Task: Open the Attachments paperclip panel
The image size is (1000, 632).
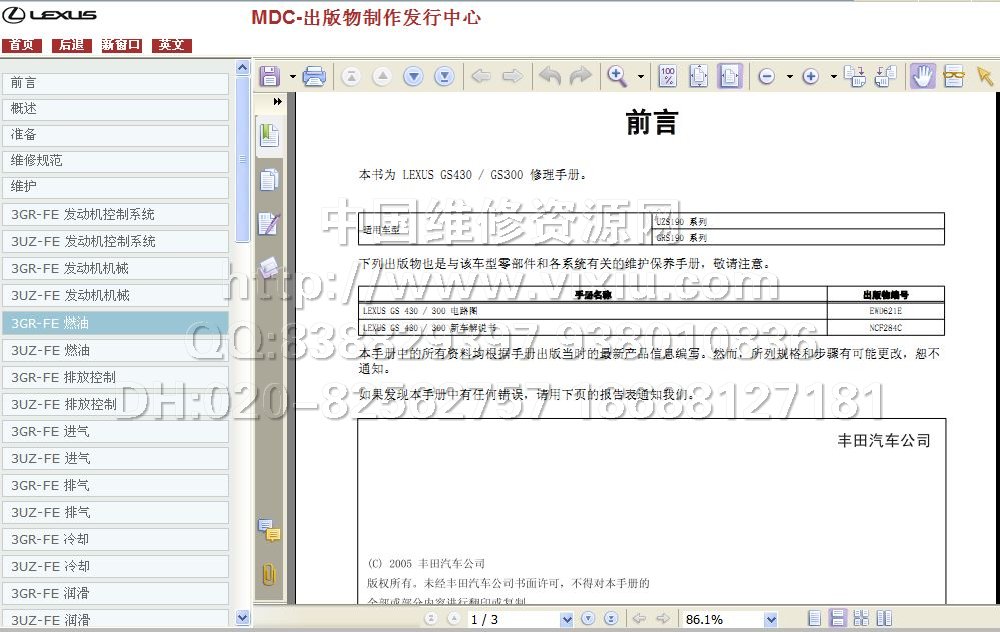Action: point(268,575)
